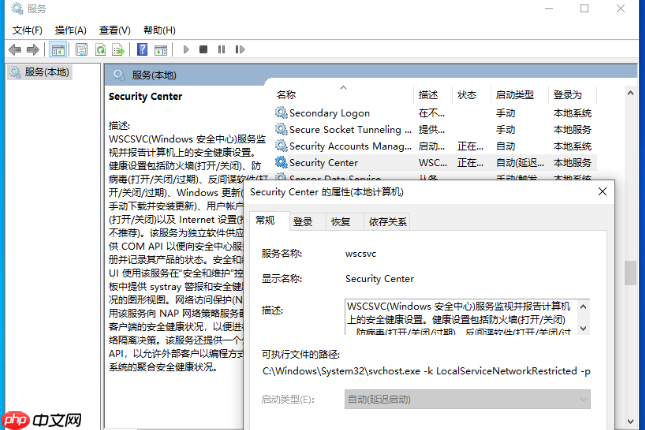Click the Restart service icon
645x430 pixels.
click(x=240, y=49)
